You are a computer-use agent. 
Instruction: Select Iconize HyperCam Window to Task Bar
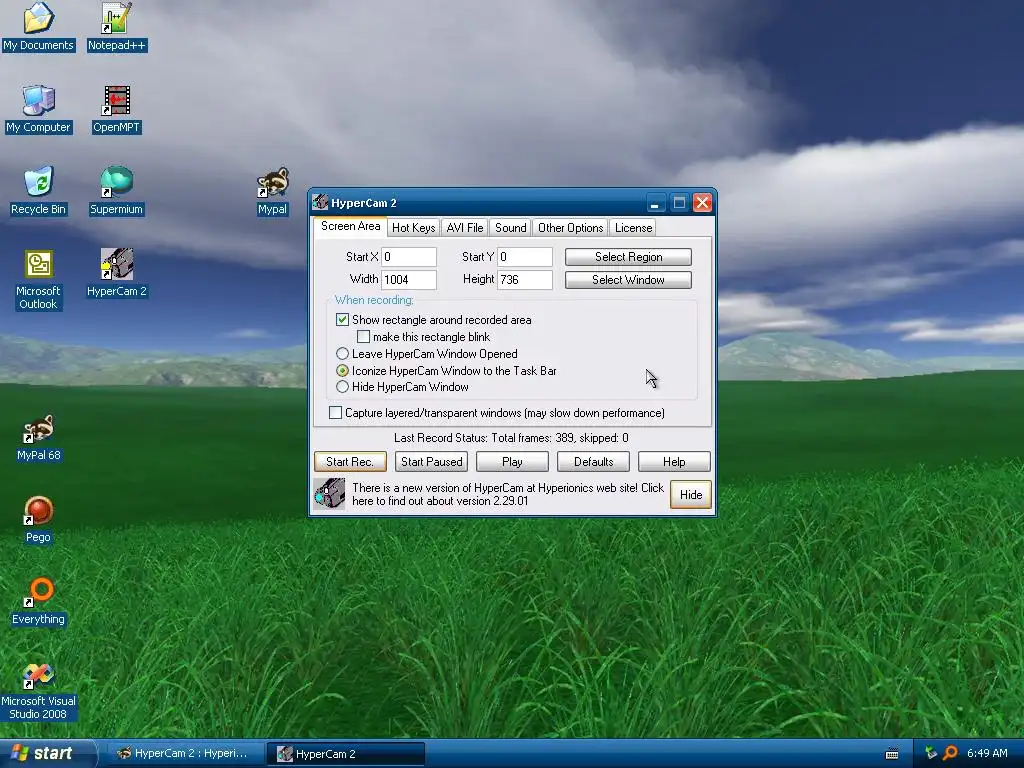(x=342, y=370)
